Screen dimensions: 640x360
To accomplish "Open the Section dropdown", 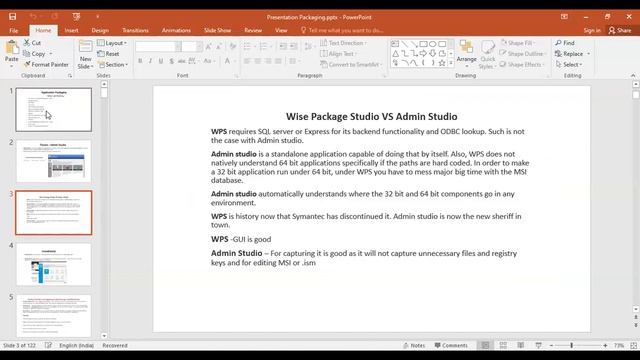I will (113, 64).
